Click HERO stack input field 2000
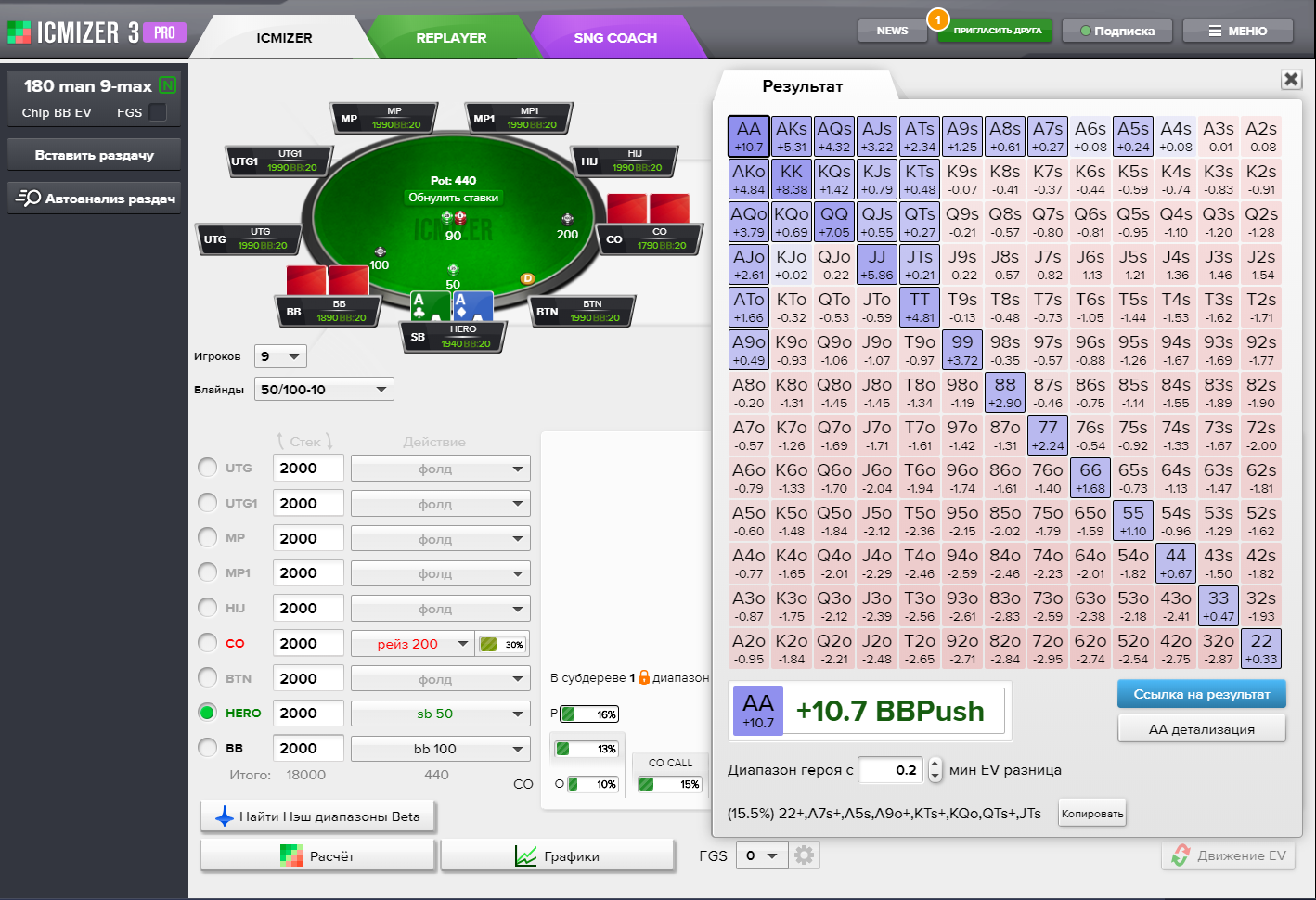The width and height of the screenshot is (1316, 900). coord(308,713)
